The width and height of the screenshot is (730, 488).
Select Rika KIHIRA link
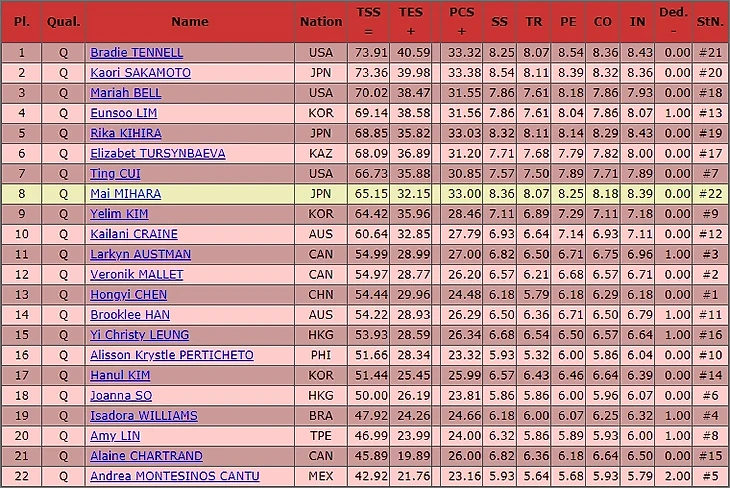pos(126,133)
